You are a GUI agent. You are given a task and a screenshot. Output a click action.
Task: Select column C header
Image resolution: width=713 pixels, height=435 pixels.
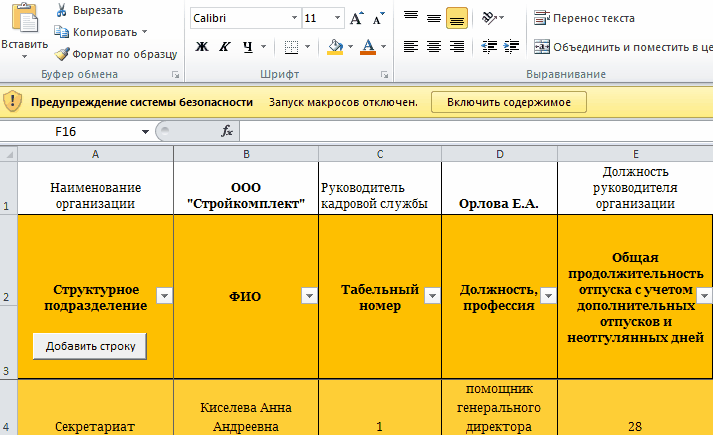[x=380, y=154]
